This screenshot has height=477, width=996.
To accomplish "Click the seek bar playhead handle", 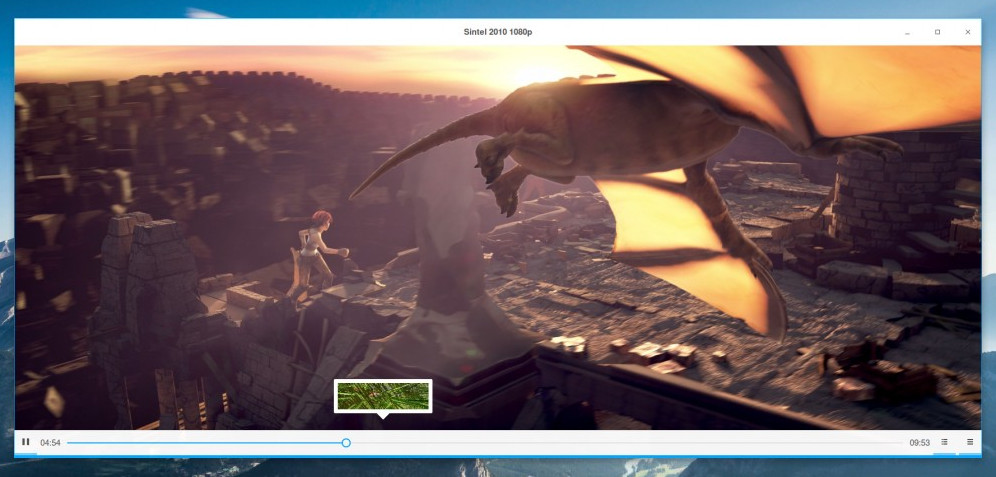I will coord(346,443).
